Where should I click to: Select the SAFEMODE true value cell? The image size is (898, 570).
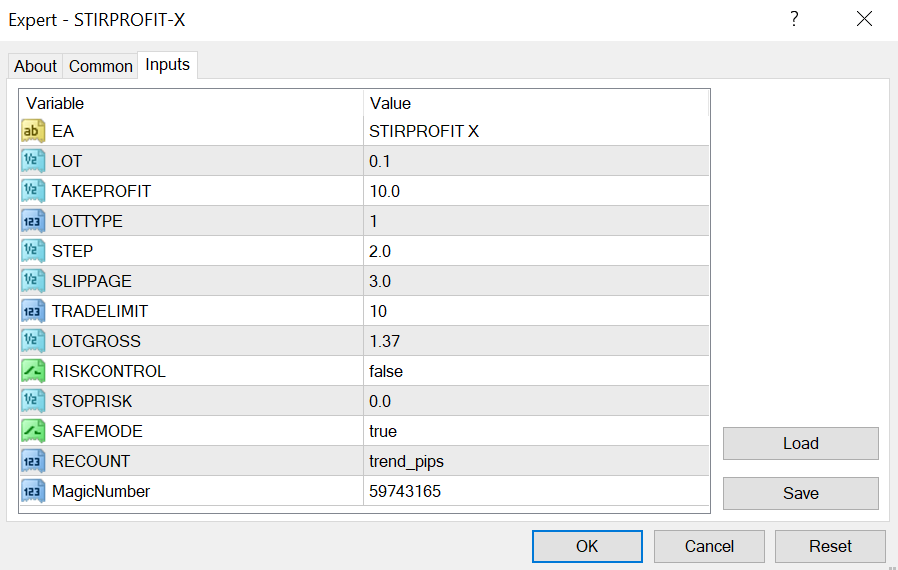pyautogui.click(x=536, y=431)
